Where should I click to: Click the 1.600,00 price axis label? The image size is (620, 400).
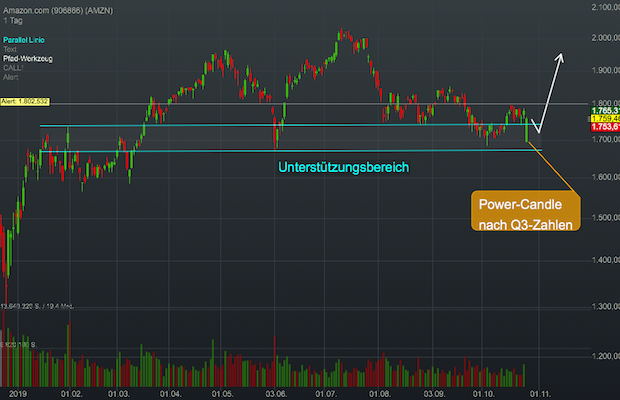click(605, 177)
